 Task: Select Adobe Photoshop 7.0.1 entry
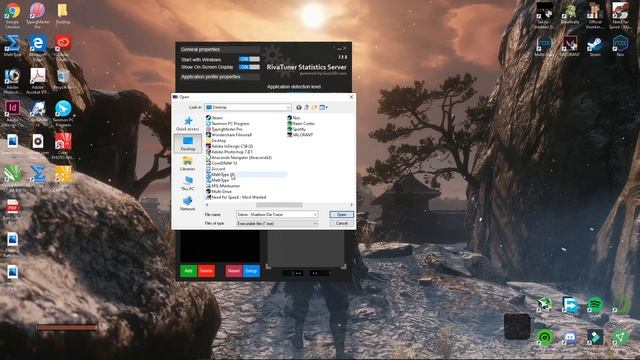tap(229, 152)
